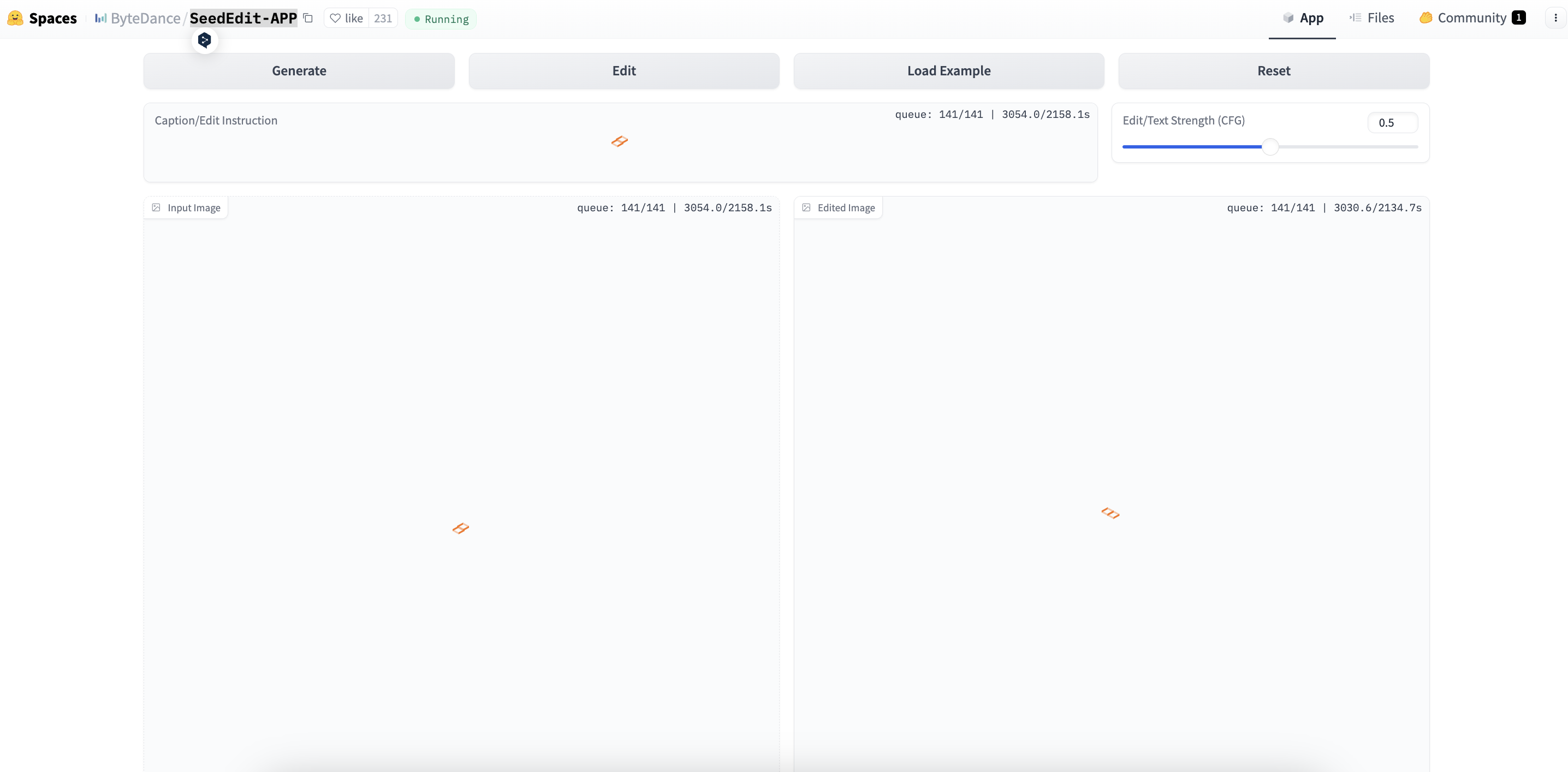This screenshot has height=772, width=1568.
Task: Click the image icon beside Input Image
Action: tap(157, 207)
